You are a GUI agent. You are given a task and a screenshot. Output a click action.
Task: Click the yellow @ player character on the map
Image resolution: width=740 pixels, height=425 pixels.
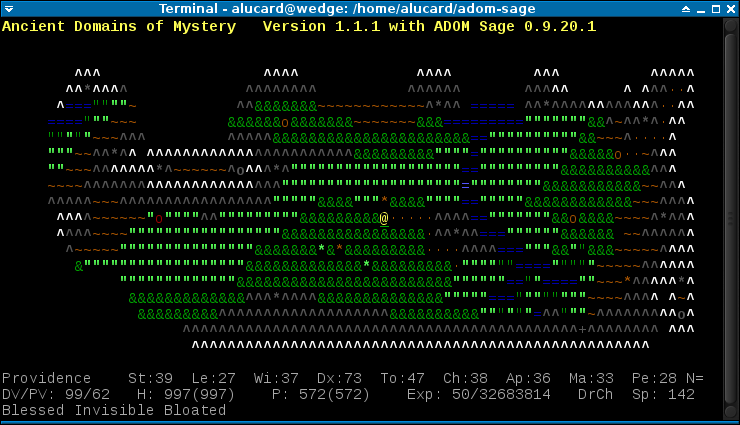384,218
